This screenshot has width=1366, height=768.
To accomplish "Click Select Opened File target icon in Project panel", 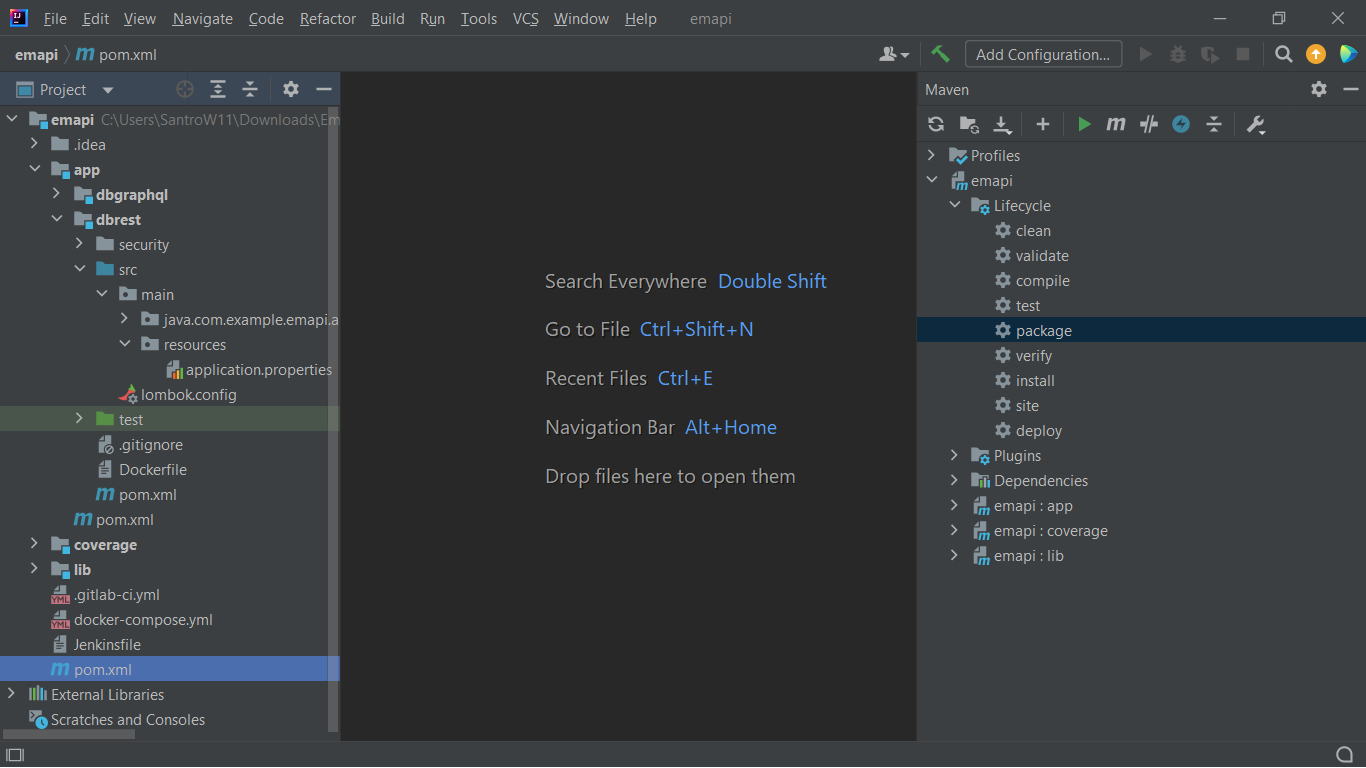I will coord(185,89).
